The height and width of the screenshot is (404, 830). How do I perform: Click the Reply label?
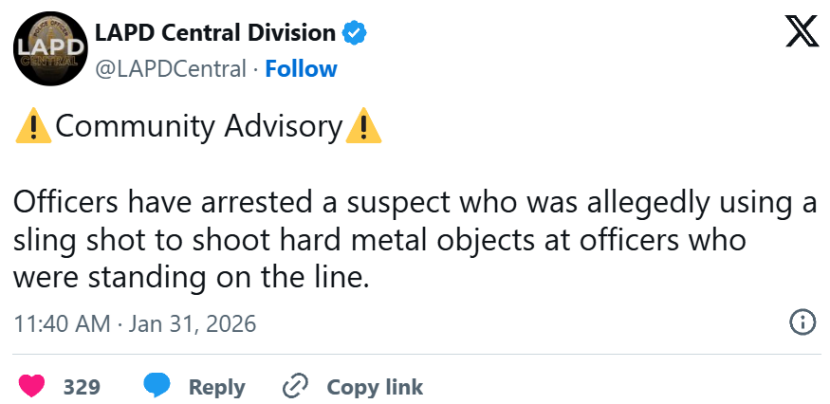(217, 387)
